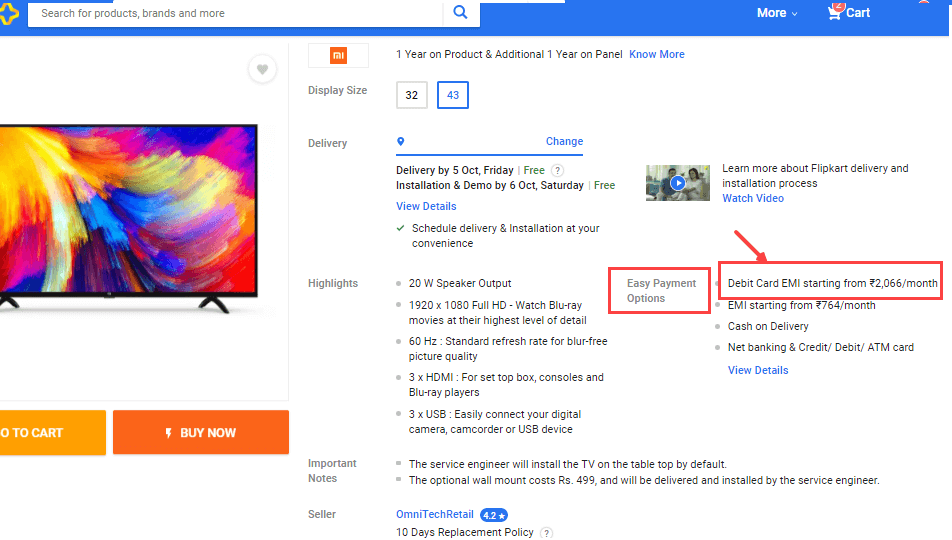Open replacement policy help question mark
The height and width of the screenshot is (540, 952).
(546, 533)
